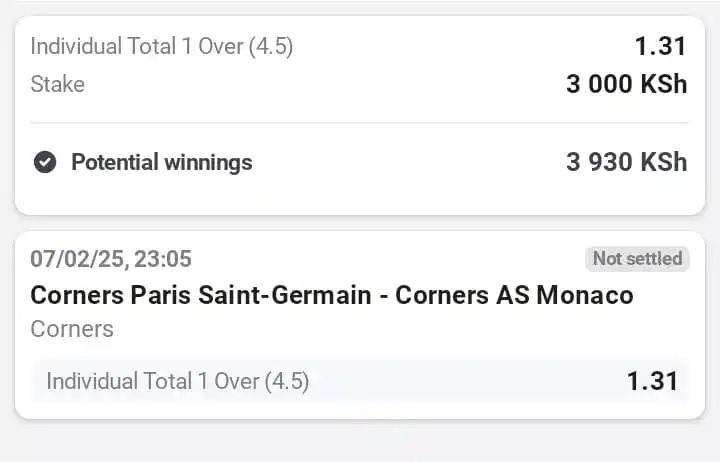Image resolution: width=720 pixels, height=462 pixels.
Task: Select the Not settled status badge
Action: click(637, 259)
